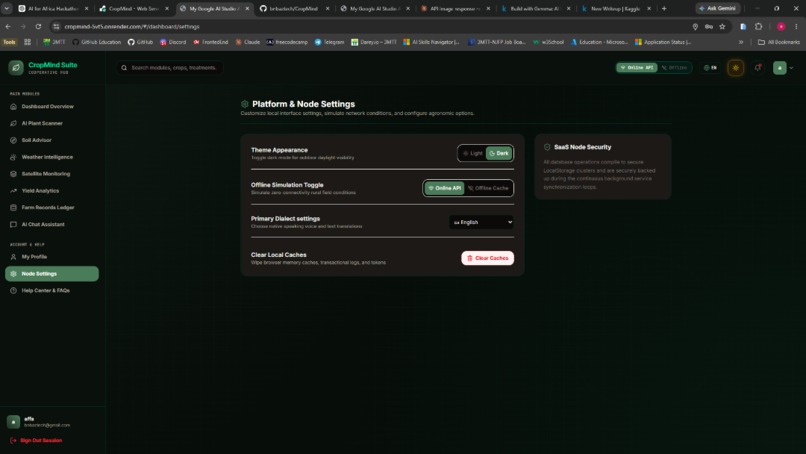This screenshot has width=806, height=454.
Task: Switch header status to Online API
Action: coord(637,67)
